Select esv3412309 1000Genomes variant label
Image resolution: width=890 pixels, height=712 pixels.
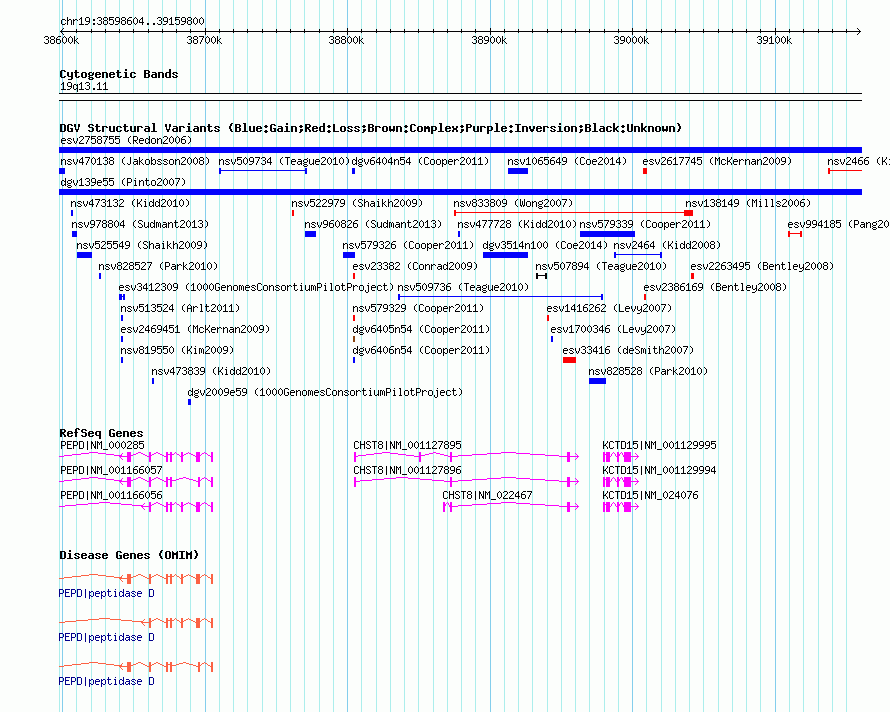click(256, 287)
